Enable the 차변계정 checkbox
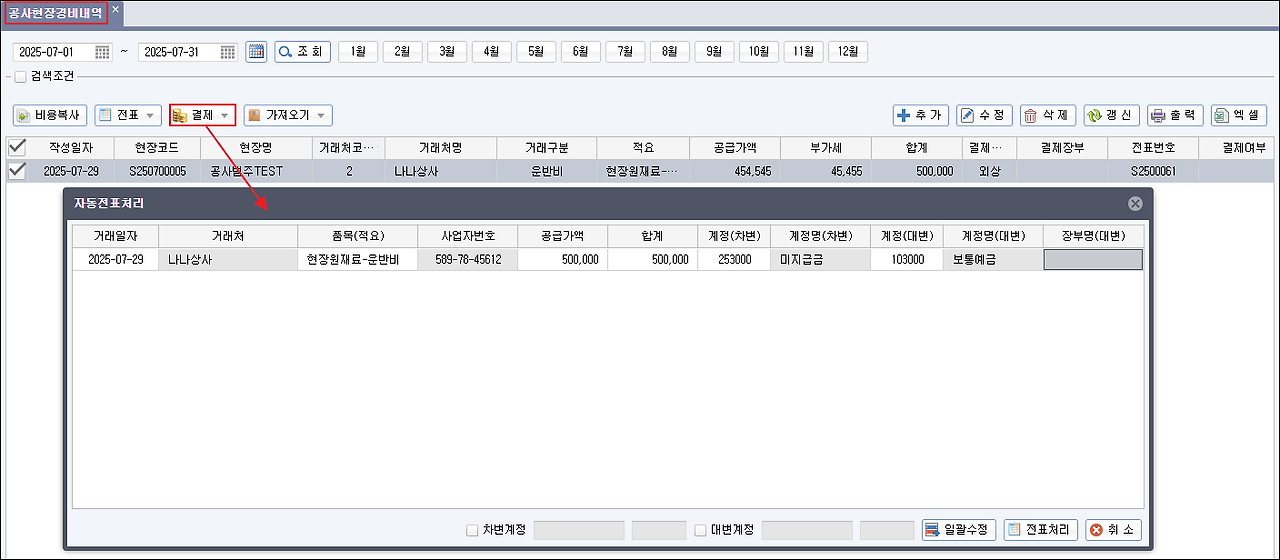Screen dimensions: 1280x560 pos(473,530)
